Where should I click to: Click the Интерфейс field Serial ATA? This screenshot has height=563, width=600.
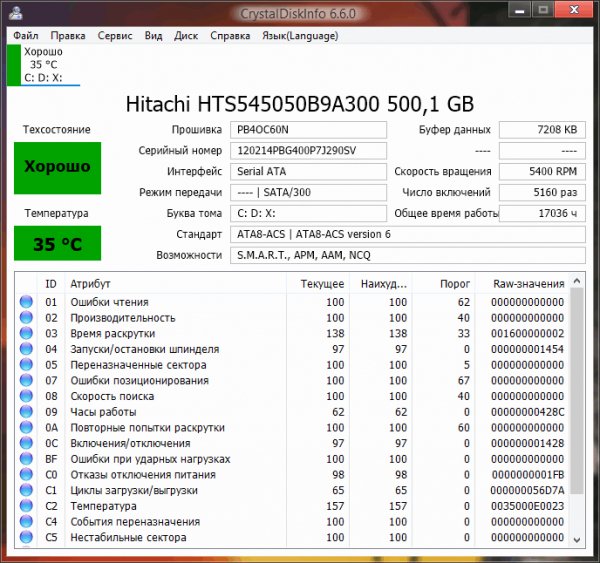[x=308, y=171]
